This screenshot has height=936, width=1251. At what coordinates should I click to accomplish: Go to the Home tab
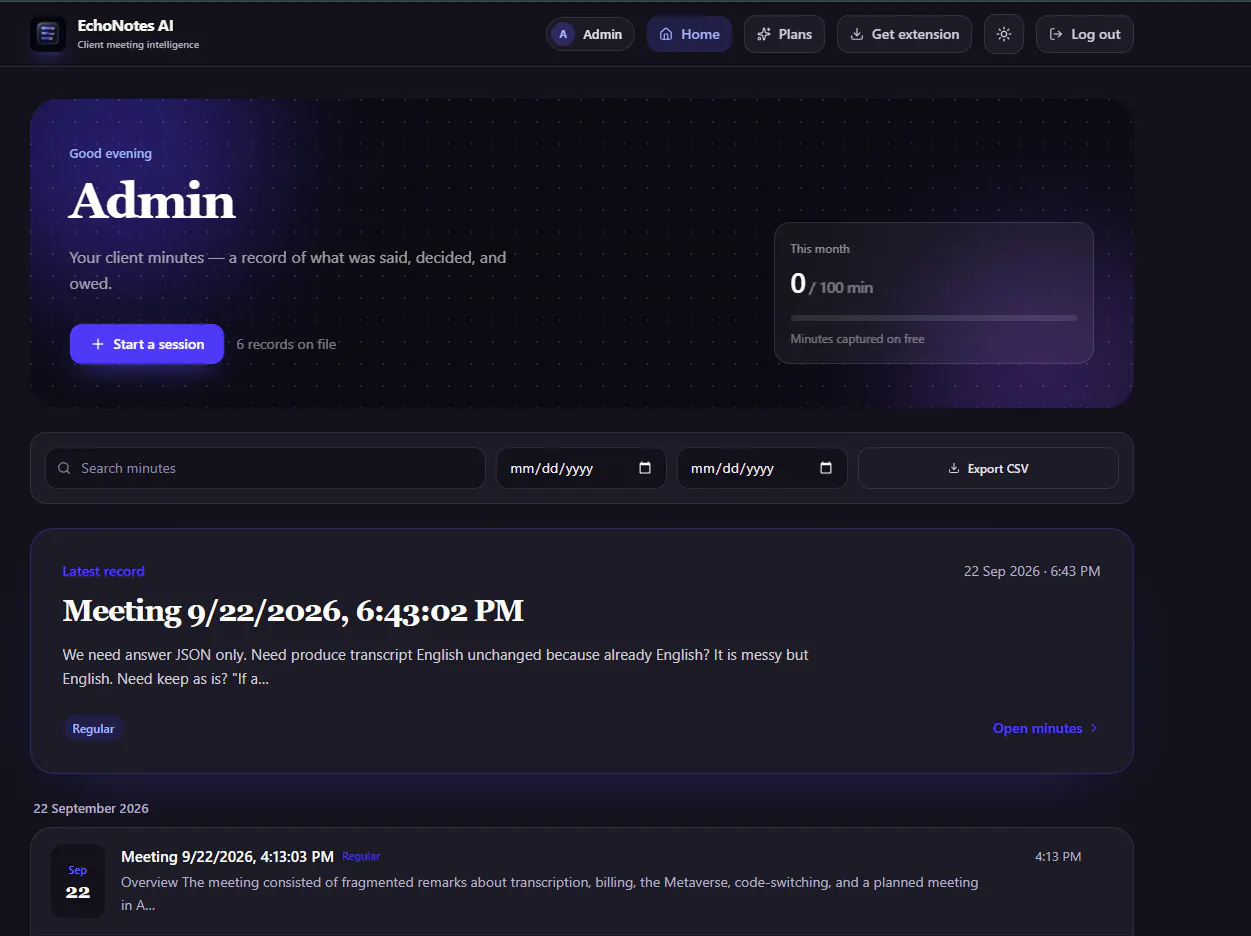(690, 34)
